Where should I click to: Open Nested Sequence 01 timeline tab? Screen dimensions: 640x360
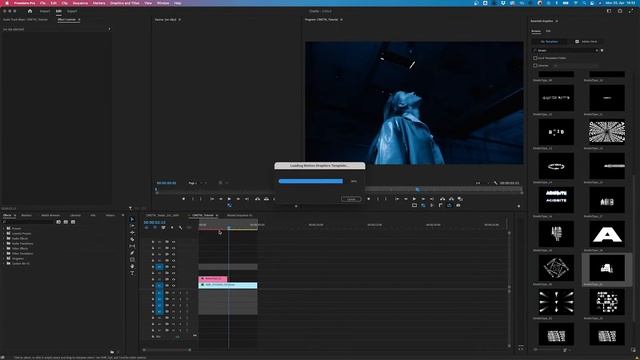(x=240, y=215)
